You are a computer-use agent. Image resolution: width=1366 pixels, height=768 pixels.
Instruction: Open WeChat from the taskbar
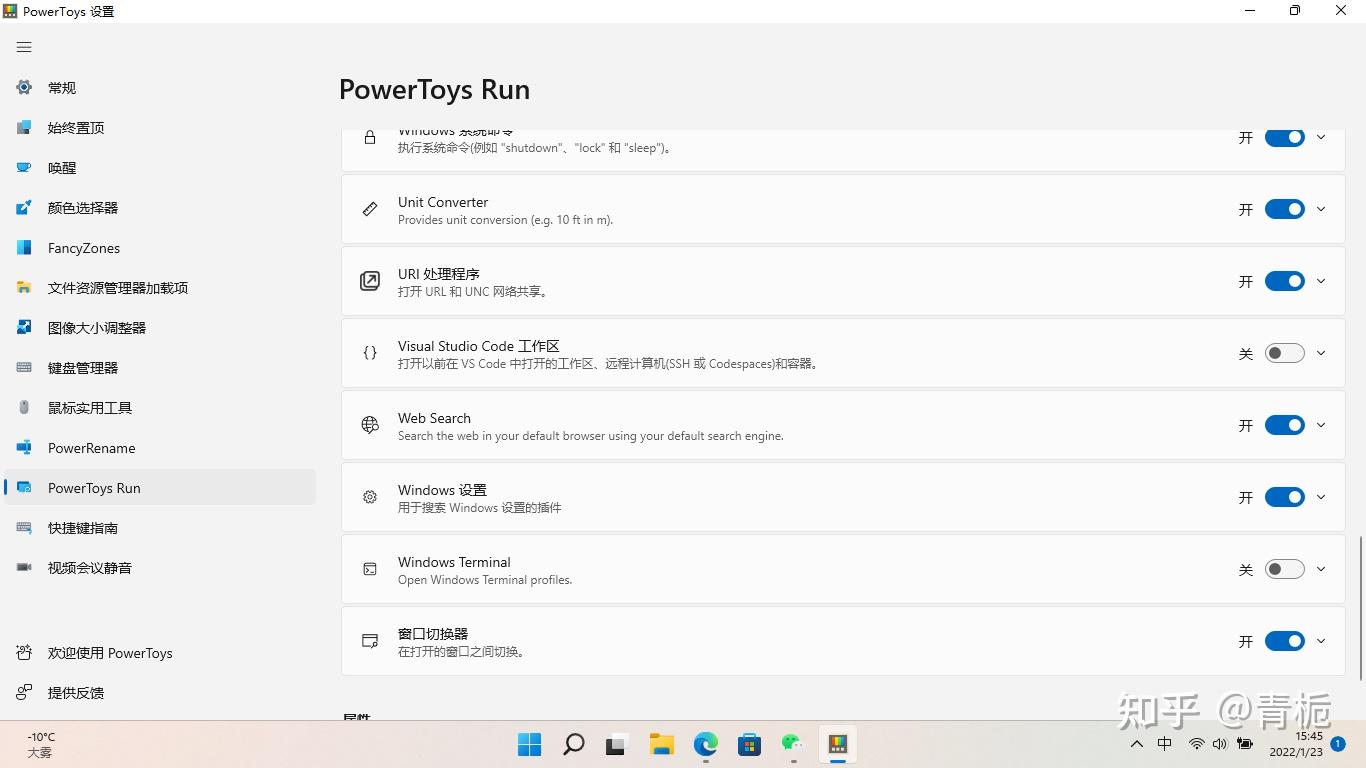tap(793, 744)
